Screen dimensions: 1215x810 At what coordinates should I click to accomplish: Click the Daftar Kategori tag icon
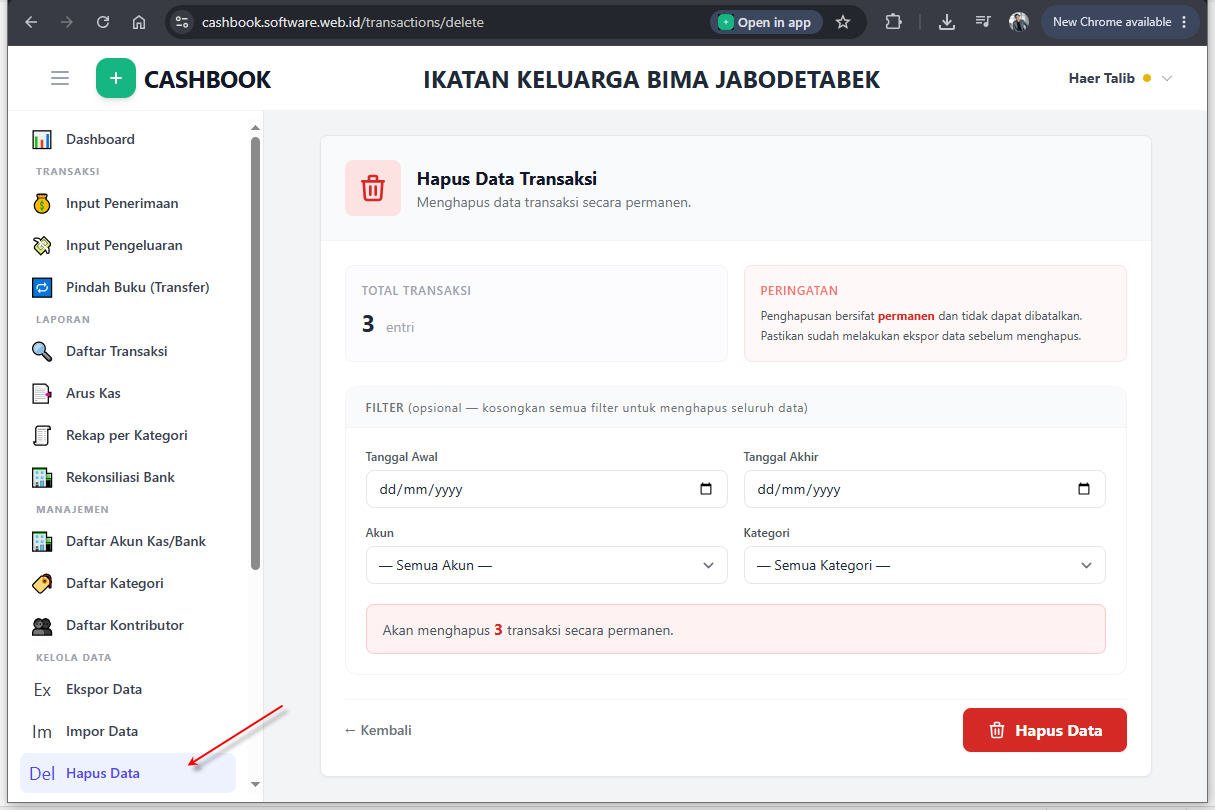coord(42,584)
